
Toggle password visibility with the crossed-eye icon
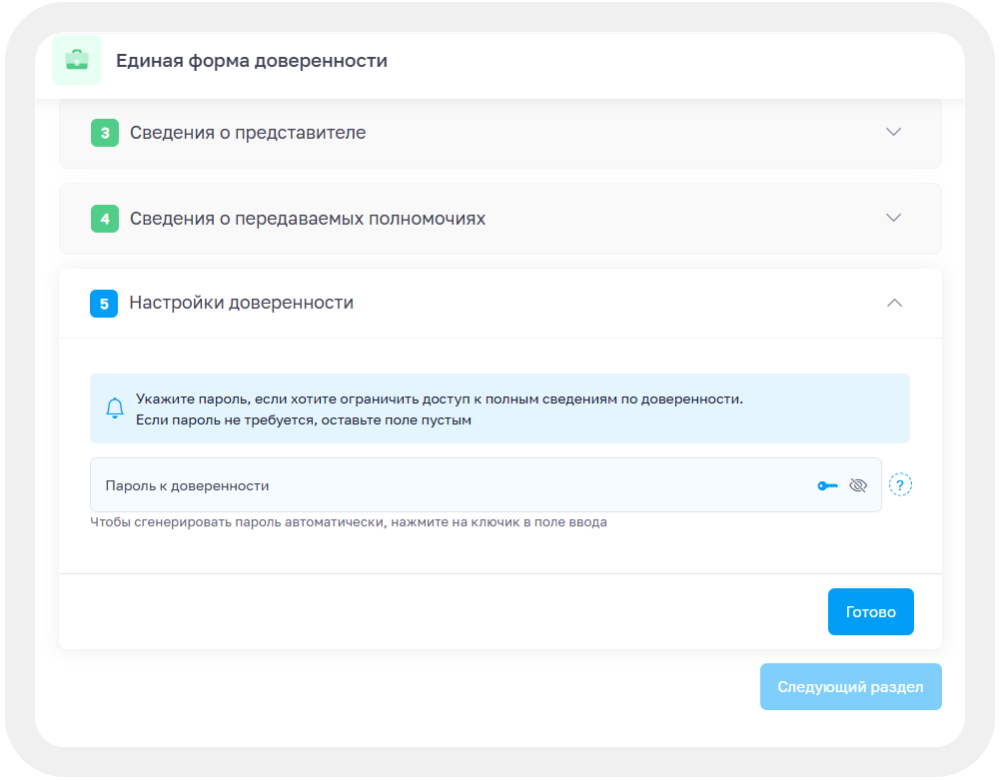point(858,484)
